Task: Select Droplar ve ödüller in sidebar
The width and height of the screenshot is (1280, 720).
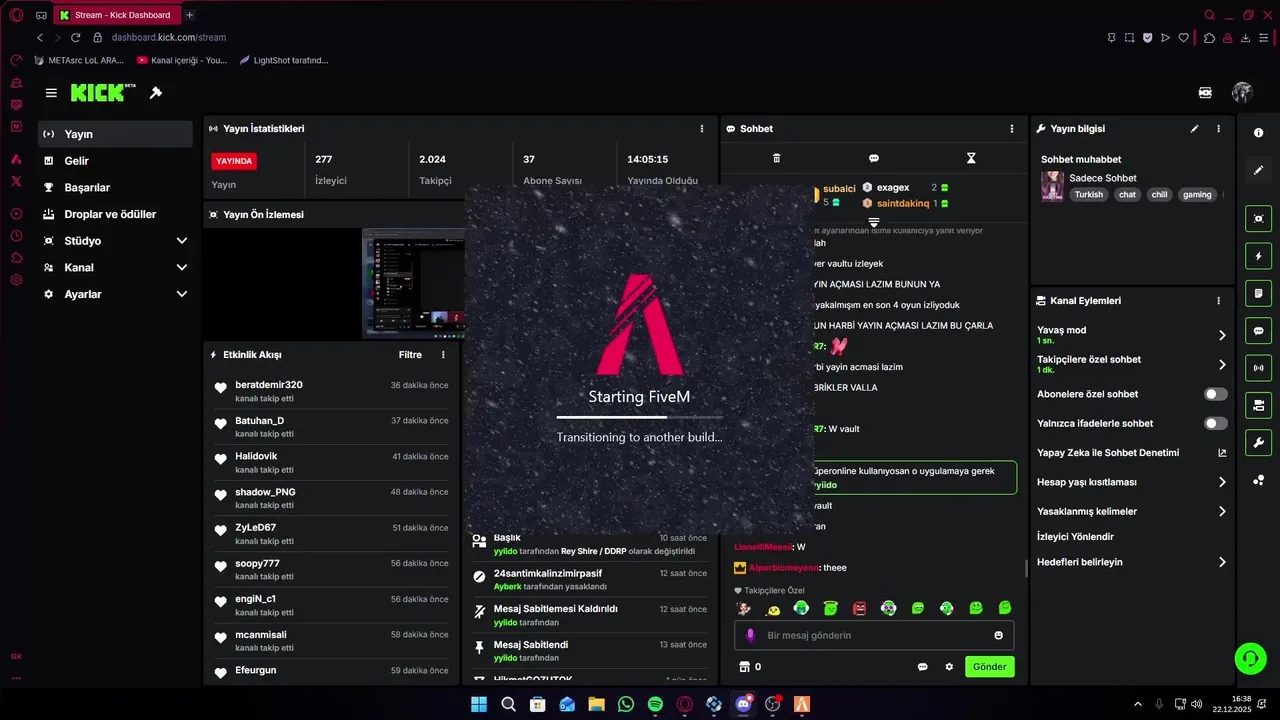Action: click(115, 214)
